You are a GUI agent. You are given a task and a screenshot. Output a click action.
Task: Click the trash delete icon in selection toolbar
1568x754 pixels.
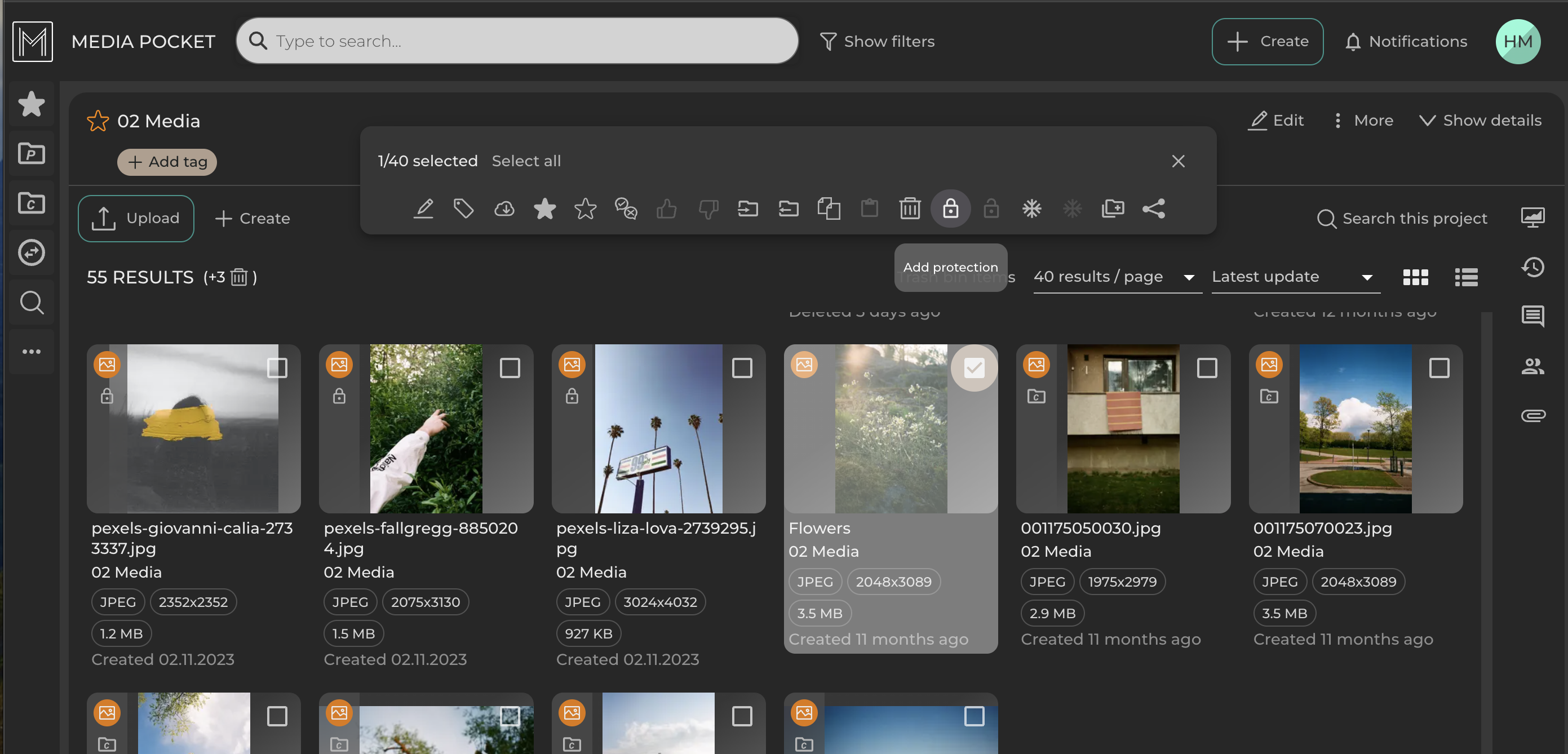click(x=909, y=209)
